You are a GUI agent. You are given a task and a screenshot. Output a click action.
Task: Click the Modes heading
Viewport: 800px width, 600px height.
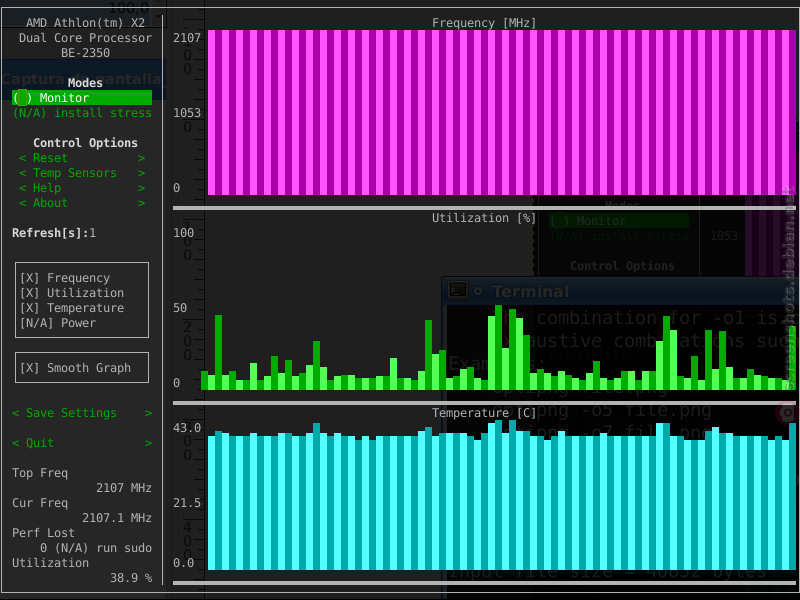(85, 83)
